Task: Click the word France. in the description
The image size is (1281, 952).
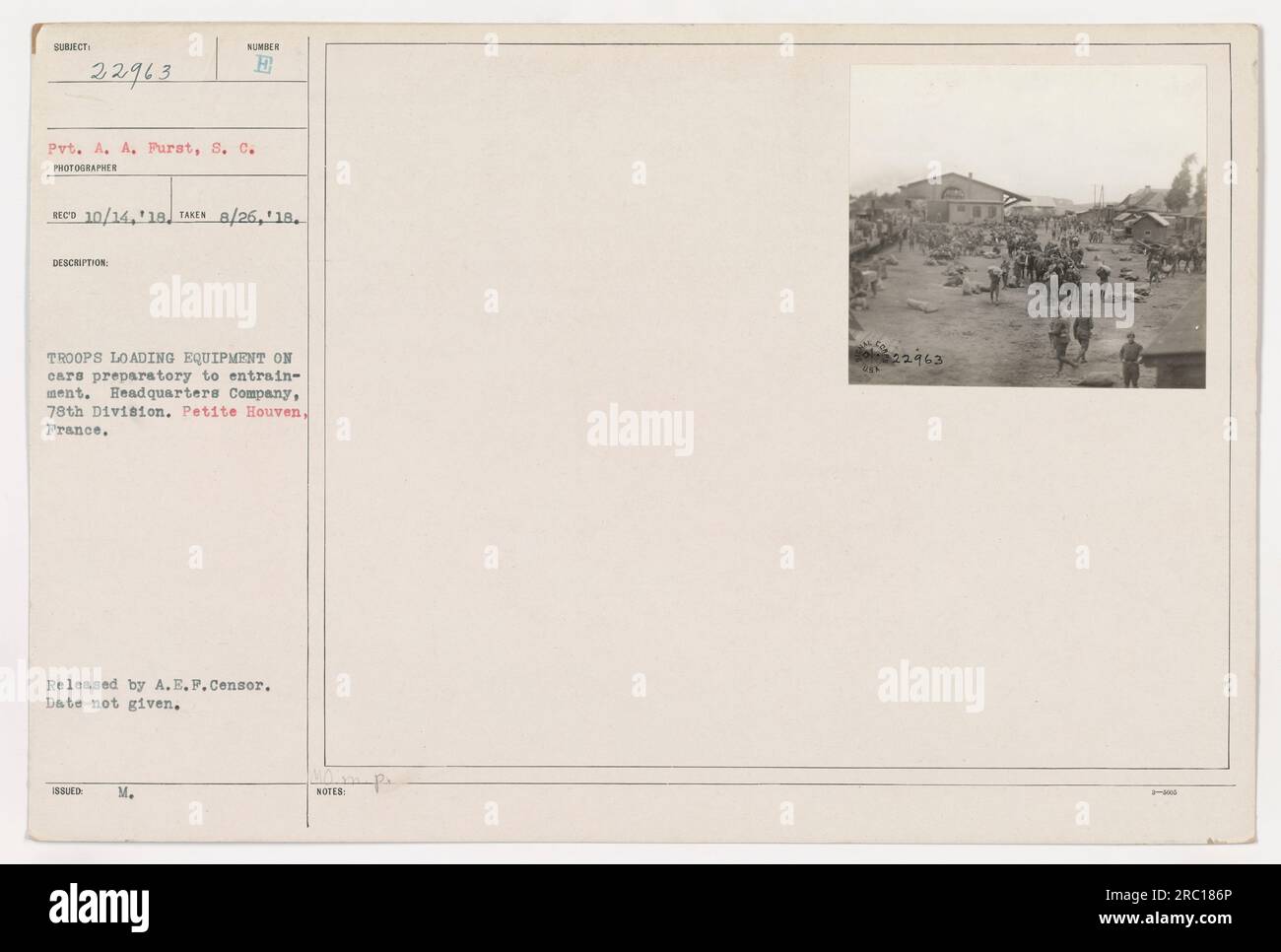Action: point(79,432)
